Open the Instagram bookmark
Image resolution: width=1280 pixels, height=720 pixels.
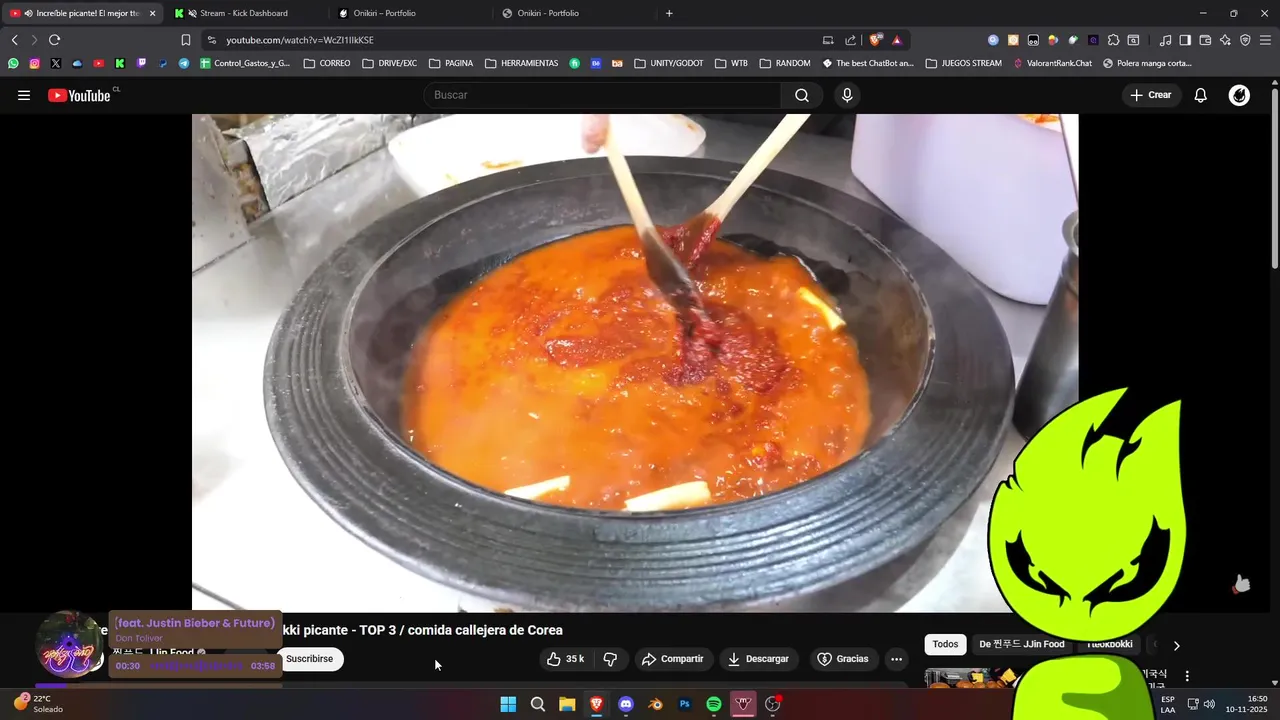click(x=34, y=63)
